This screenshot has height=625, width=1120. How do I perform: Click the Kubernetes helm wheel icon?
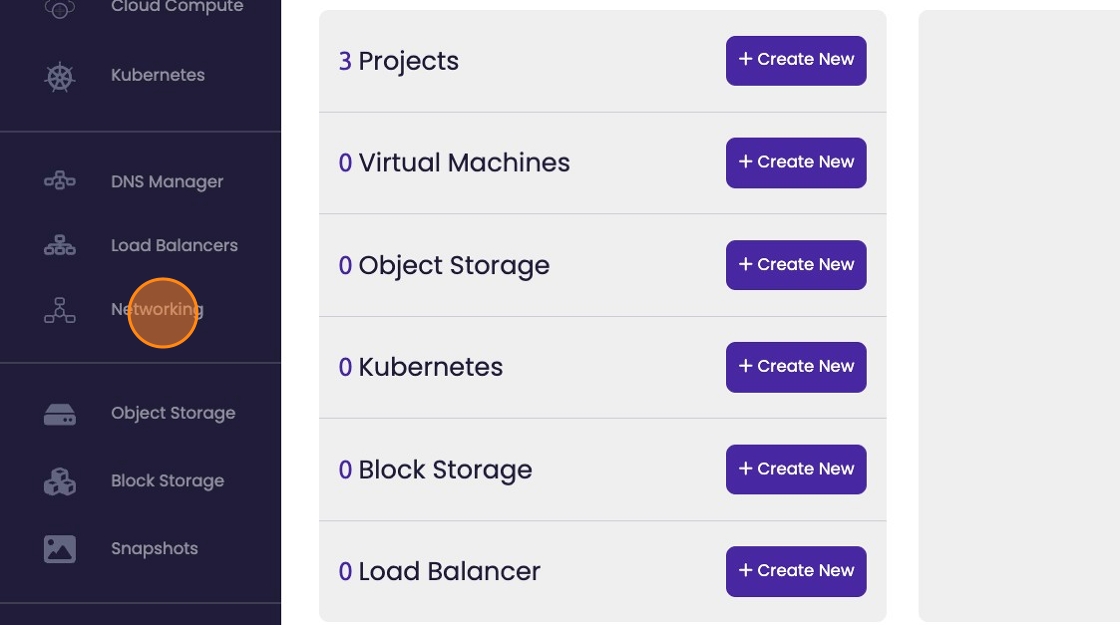(x=60, y=77)
